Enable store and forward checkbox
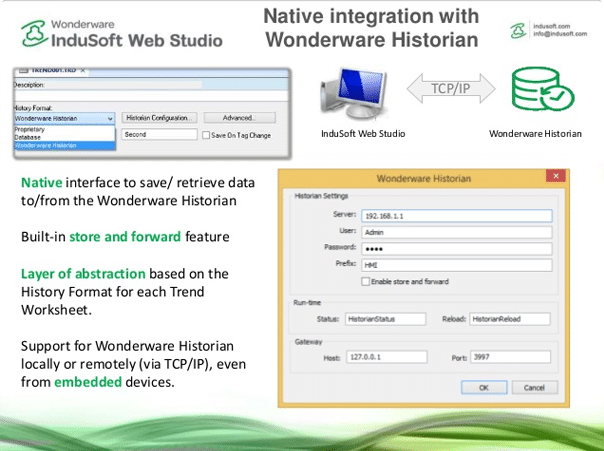The width and height of the screenshot is (604, 451). [x=366, y=282]
